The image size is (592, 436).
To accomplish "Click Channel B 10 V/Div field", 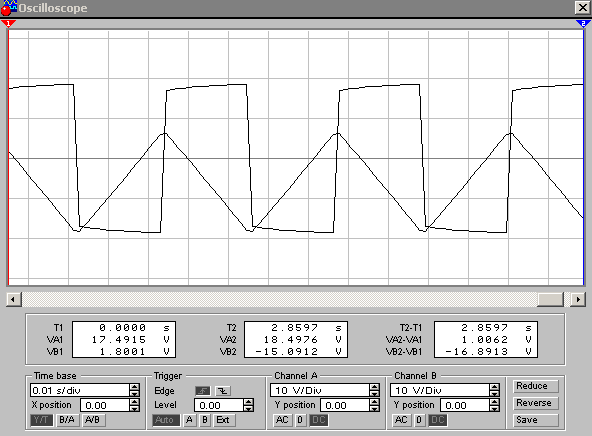I will (440, 390).
